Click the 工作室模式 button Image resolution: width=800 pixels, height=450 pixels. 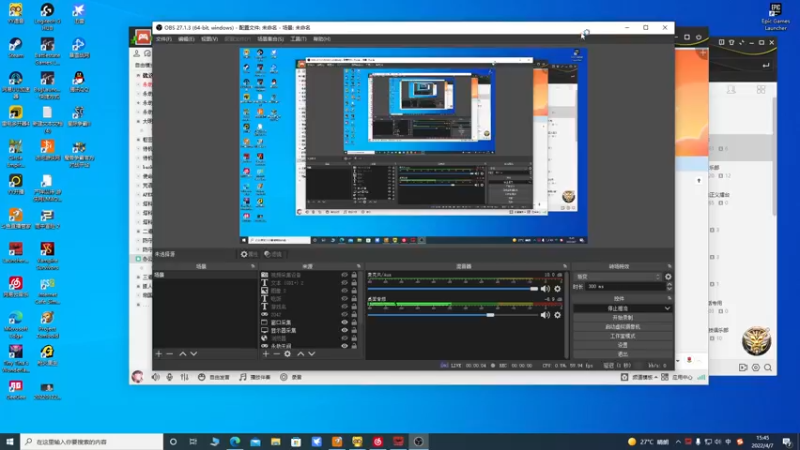[622, 336]
